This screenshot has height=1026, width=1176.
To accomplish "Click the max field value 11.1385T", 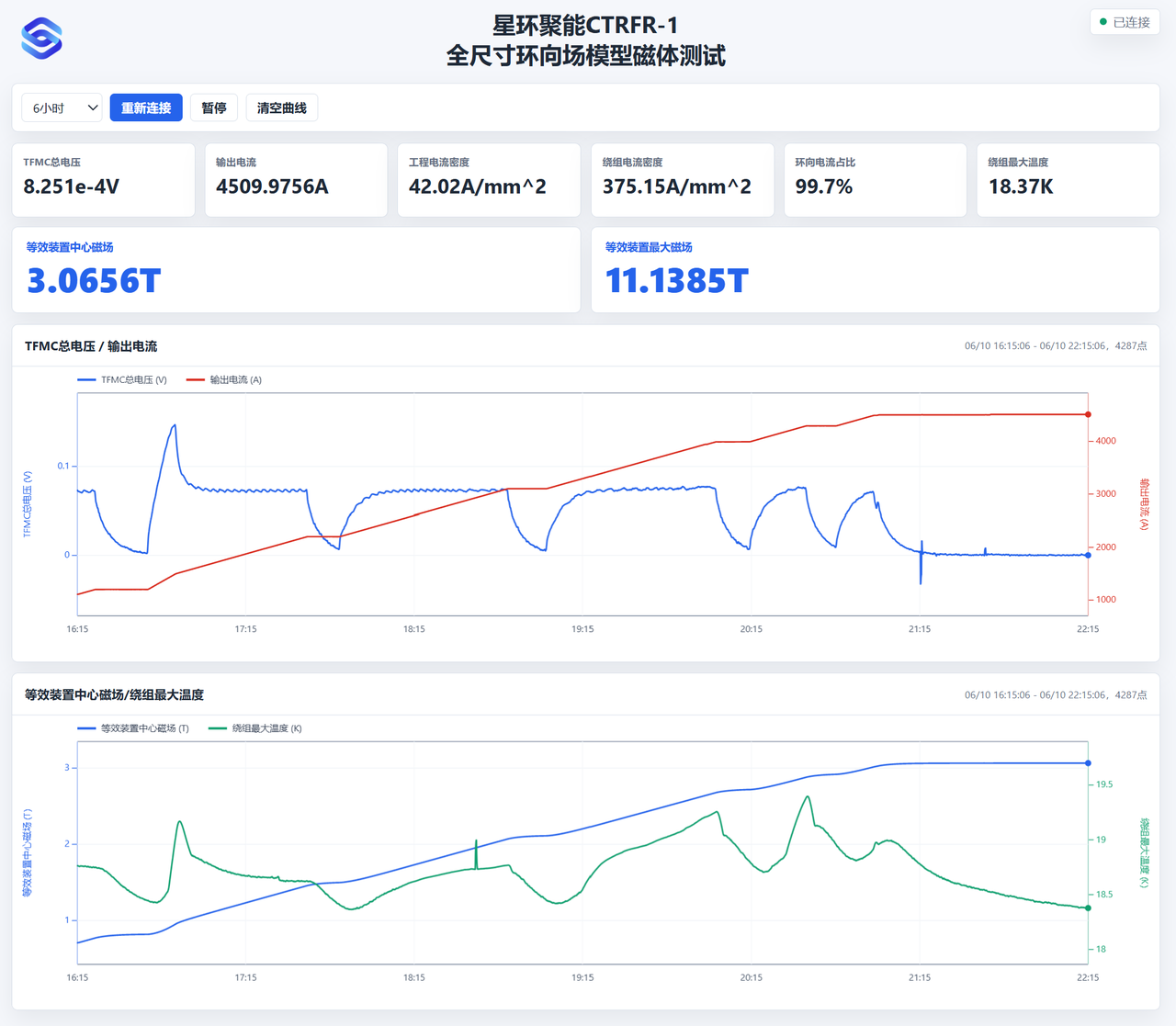I will click(677, 280).
